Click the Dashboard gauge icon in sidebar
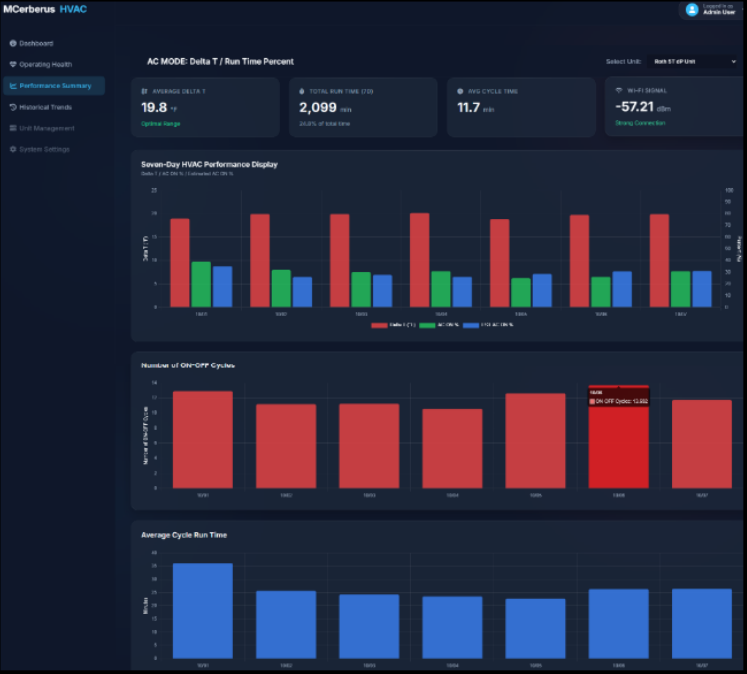Screen dimensions: 747x674 [x=13, y=43]
